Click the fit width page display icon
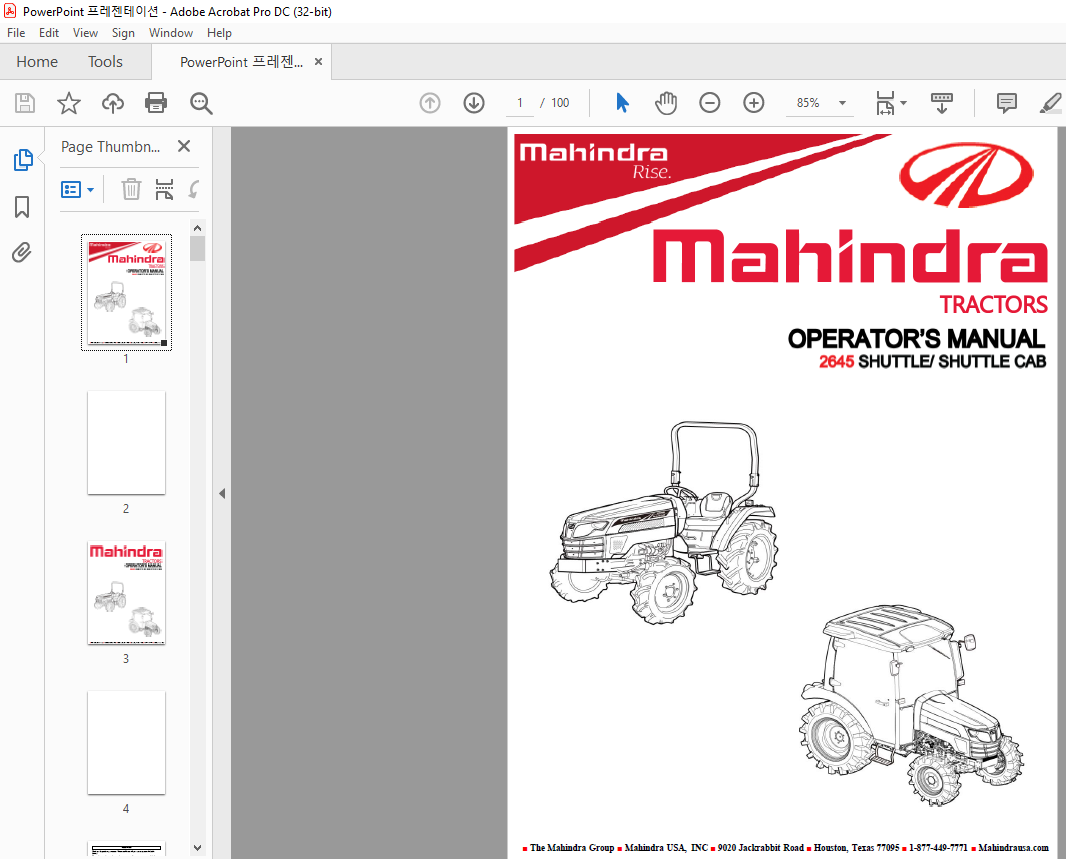The height and width of the screenshot is (859, 1066). 885,103
